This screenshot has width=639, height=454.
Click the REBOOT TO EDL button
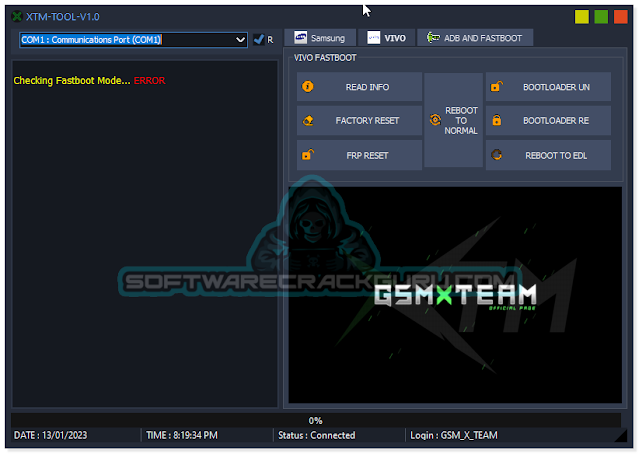click(548, 155)
